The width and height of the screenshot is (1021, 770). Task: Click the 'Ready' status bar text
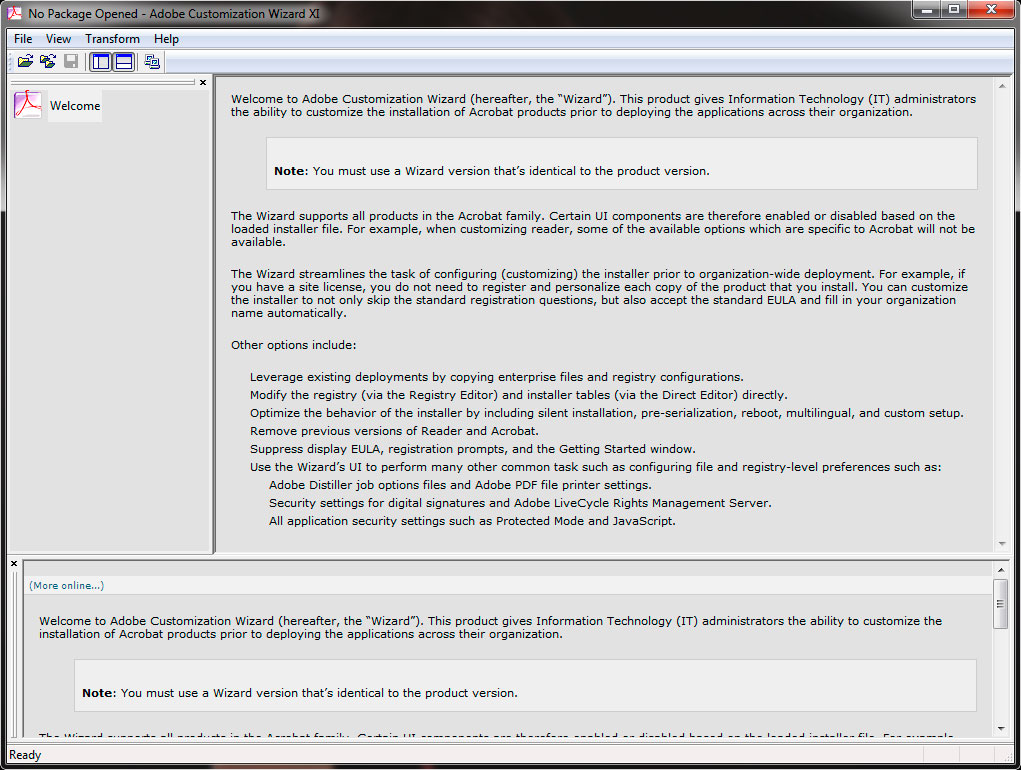tap(25, 755)
